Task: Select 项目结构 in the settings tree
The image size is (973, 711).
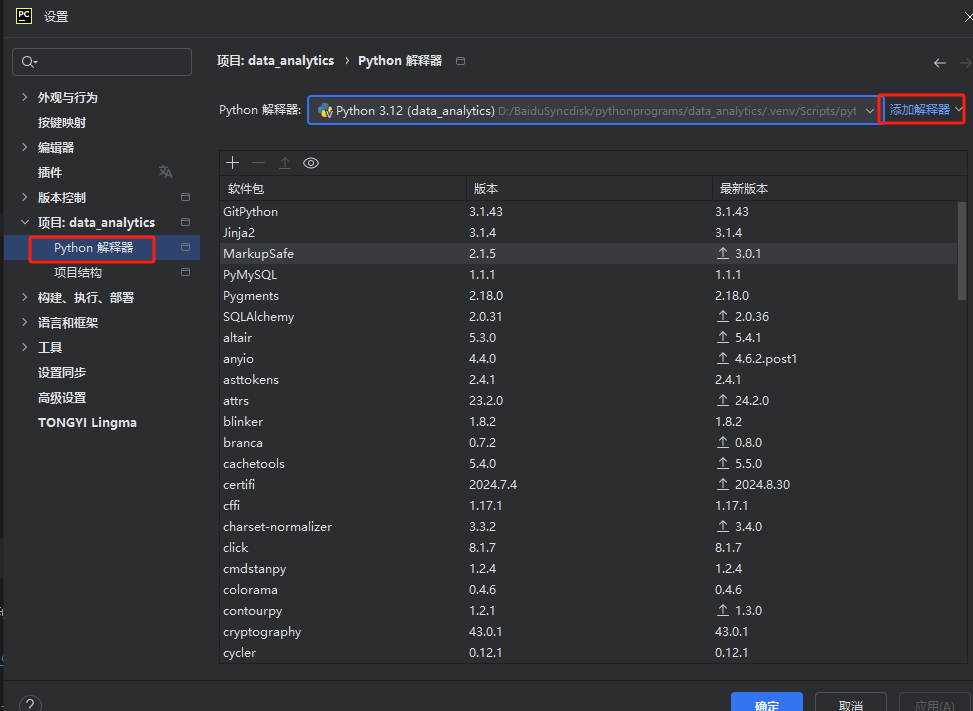Action: point(78,272)
